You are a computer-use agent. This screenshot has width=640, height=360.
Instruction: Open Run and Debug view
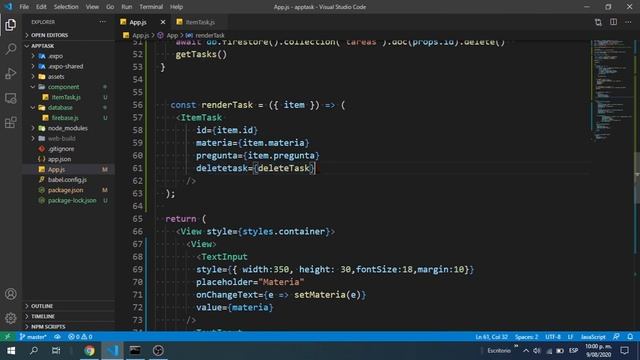11,73
